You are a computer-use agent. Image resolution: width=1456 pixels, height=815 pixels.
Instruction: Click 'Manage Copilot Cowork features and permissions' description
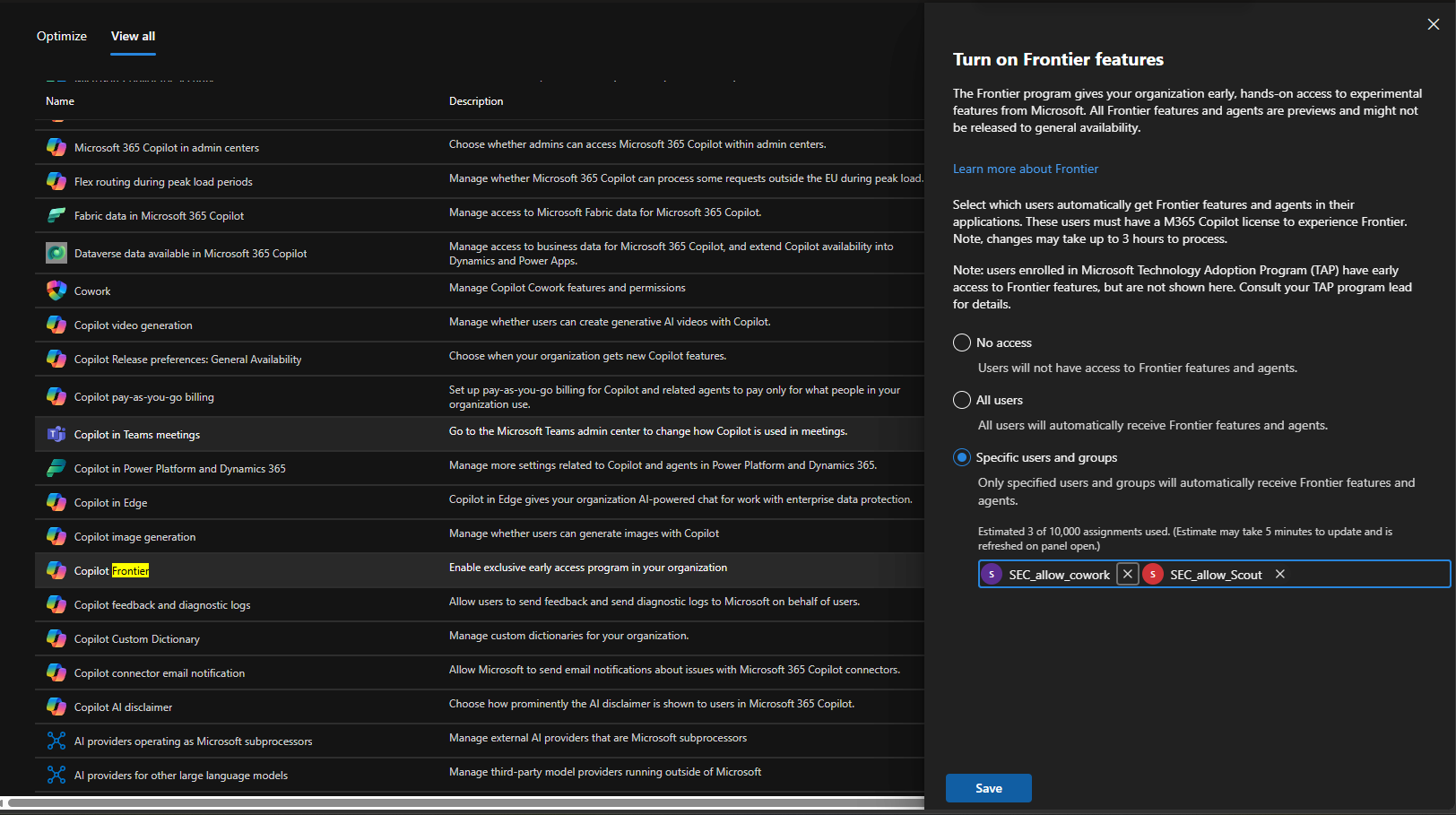coord(567,287)
